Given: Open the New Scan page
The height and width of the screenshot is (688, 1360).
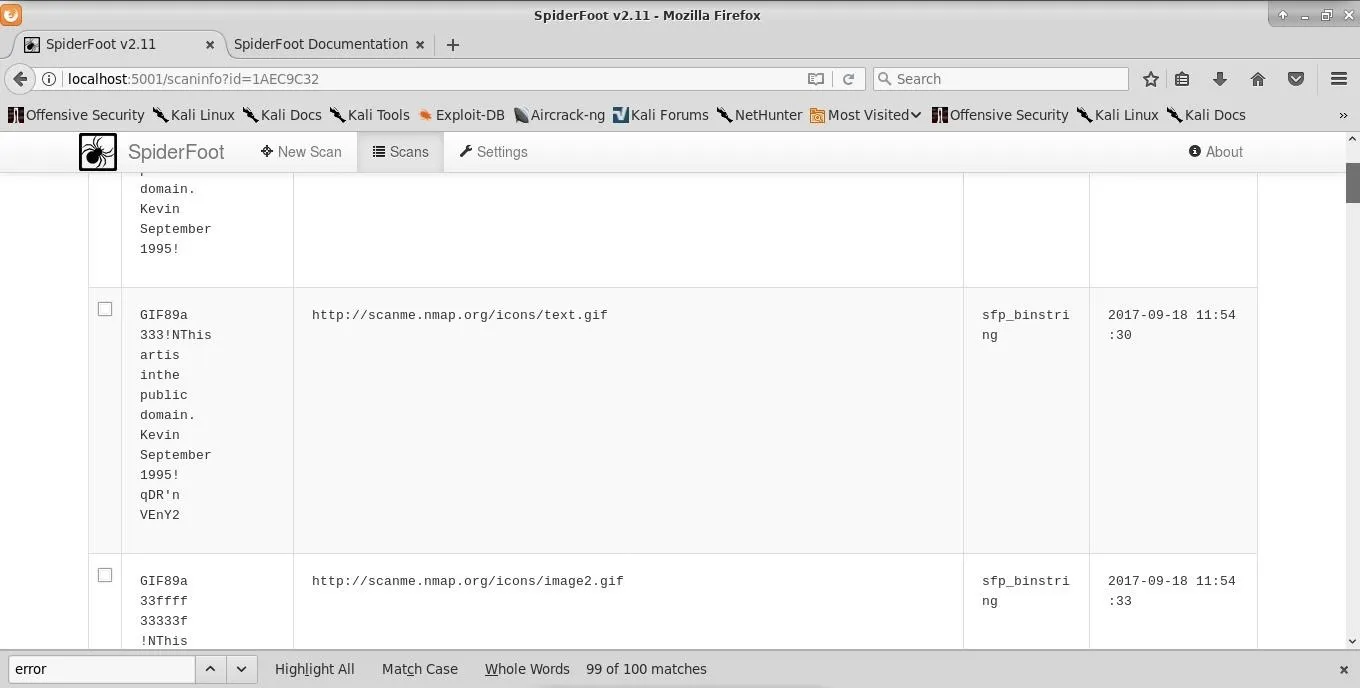Looking at the screenshot, I should (301, 152).
